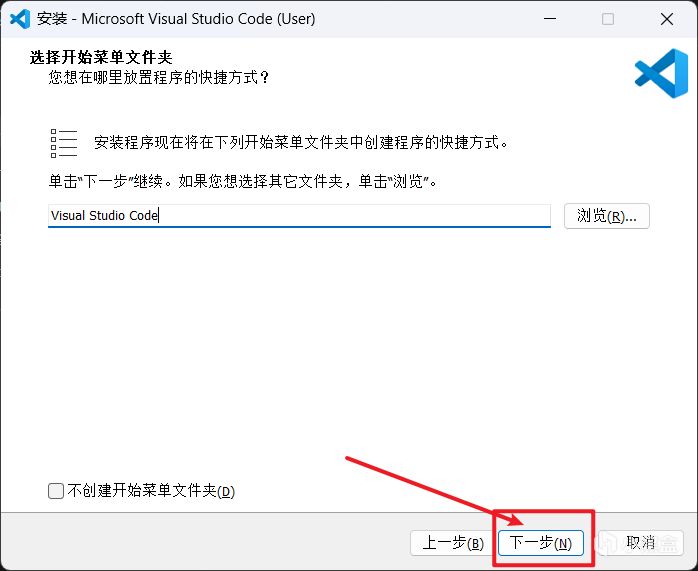Minimize the installer window
Viewport: 698px width, 571px height.
coord(550,19)
